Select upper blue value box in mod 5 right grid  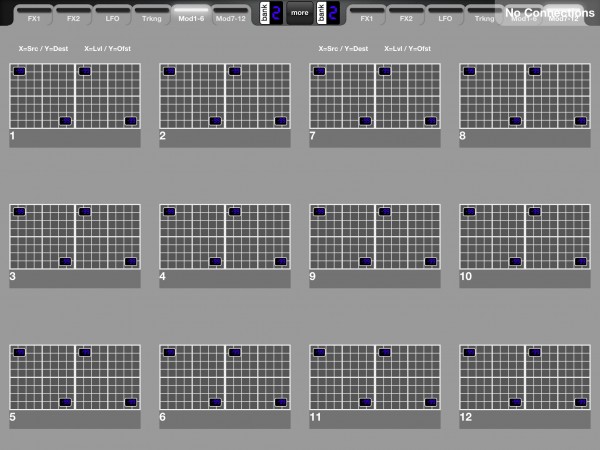(85, 352)
